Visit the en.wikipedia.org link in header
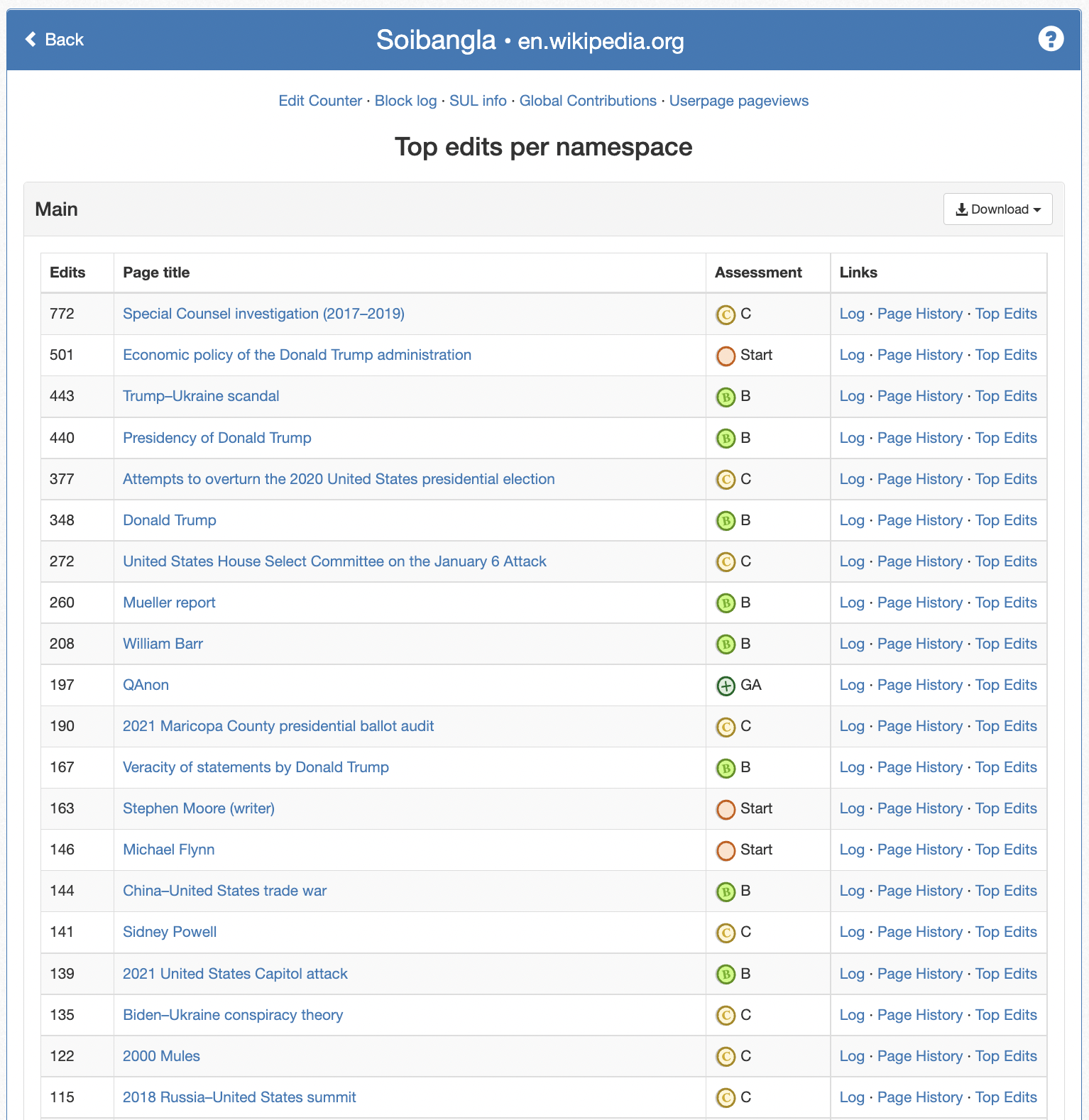 pos(601,41)
